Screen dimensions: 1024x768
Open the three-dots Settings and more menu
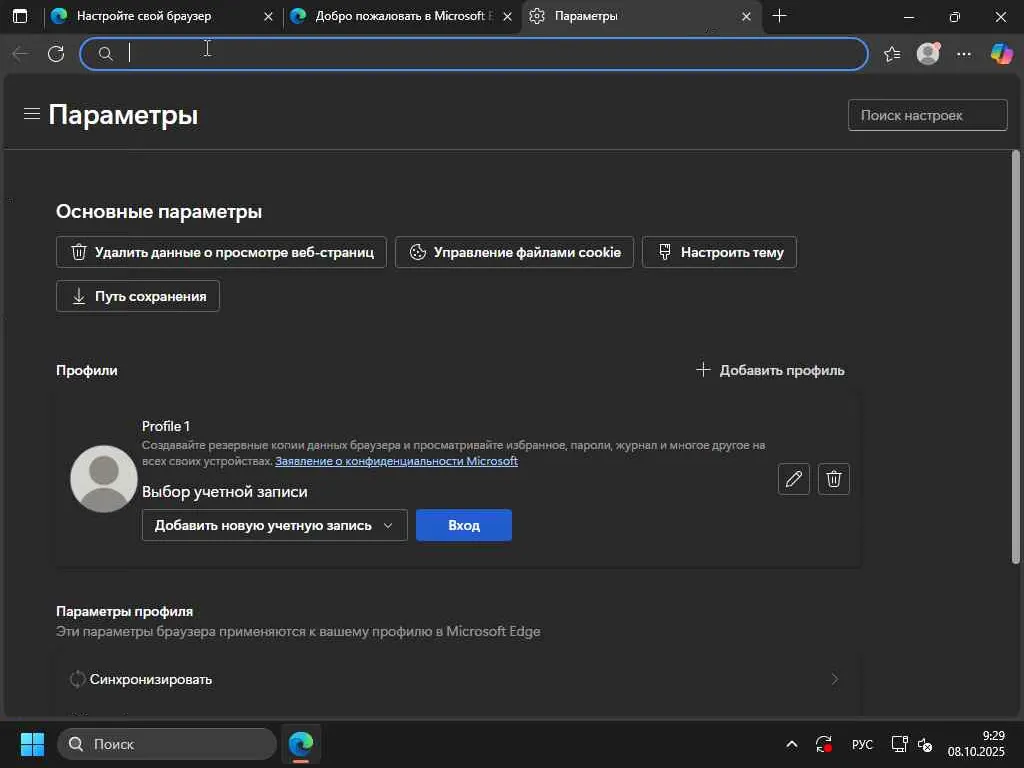pos(964,54)
